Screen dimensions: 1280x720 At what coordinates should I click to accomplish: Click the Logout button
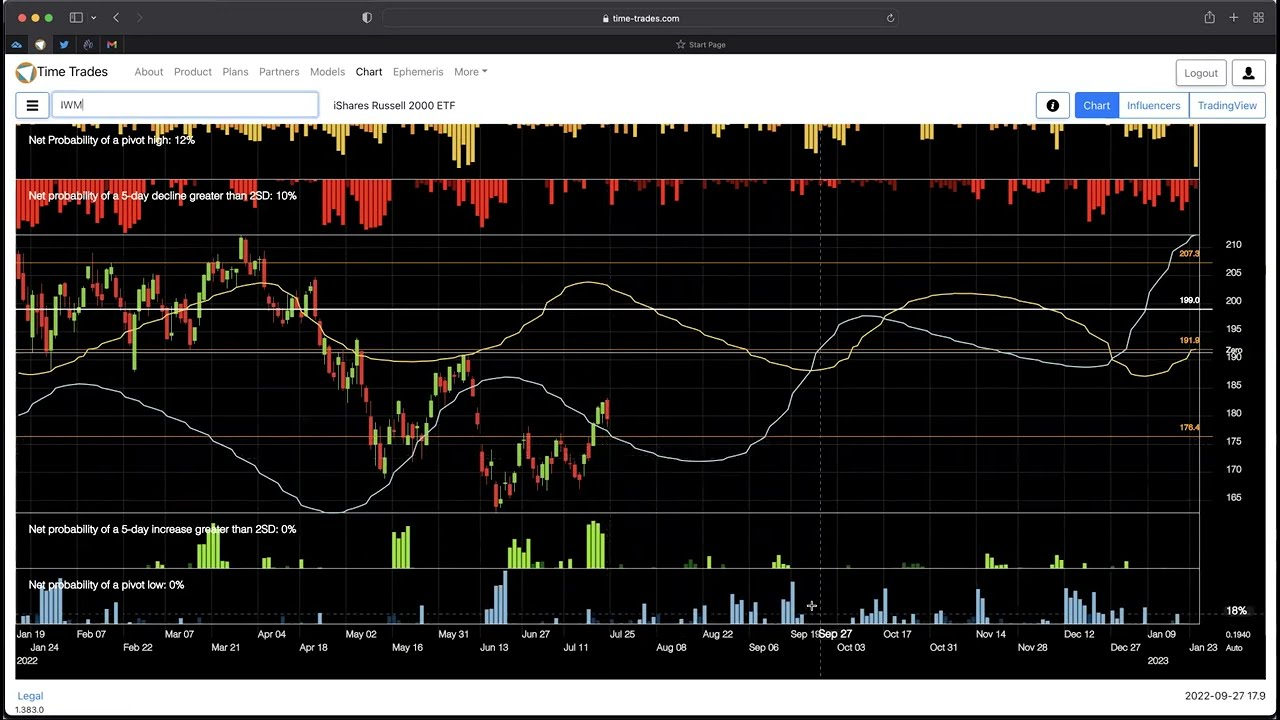1201,73
